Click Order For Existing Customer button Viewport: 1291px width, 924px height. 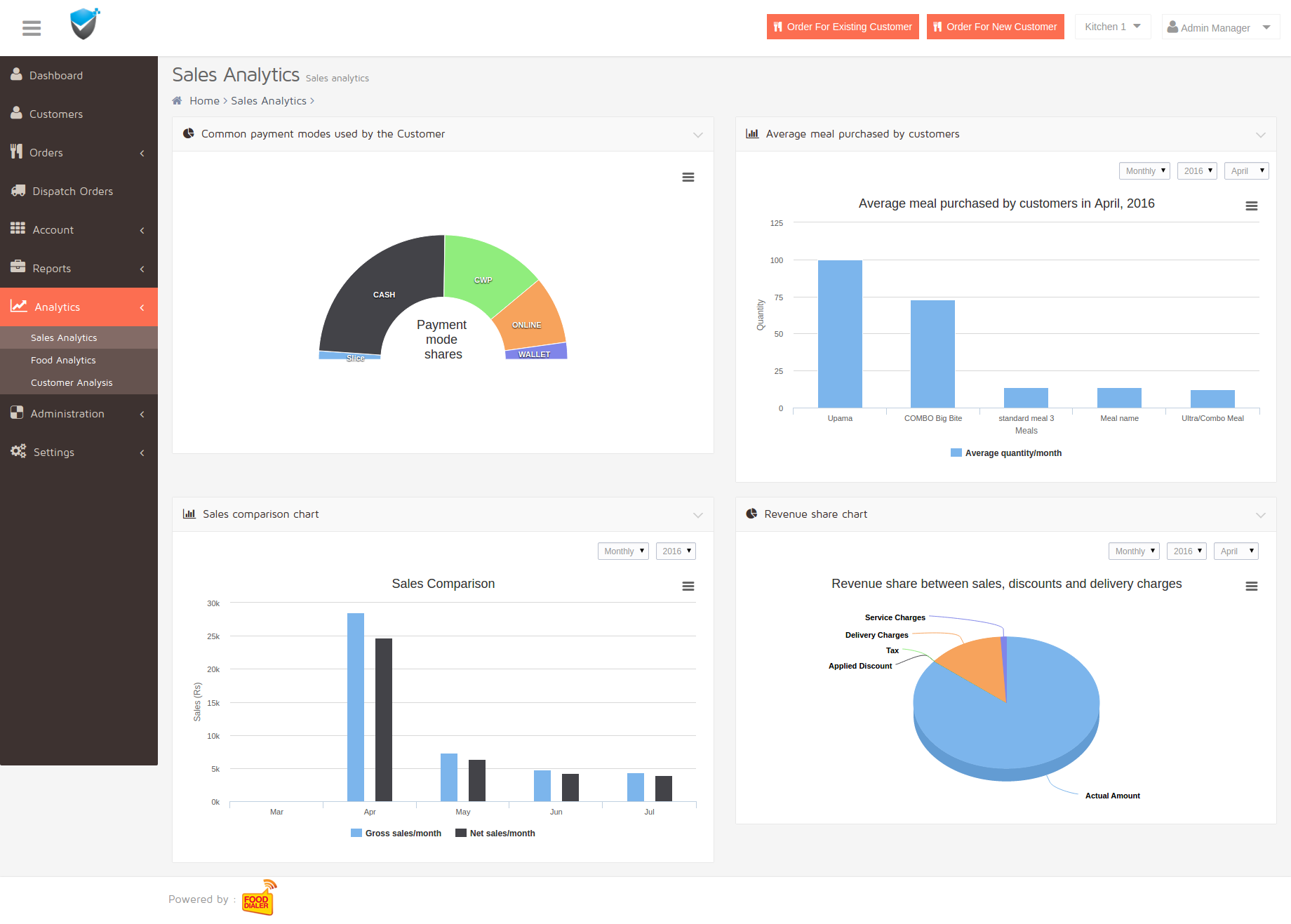tap(843, 27)
